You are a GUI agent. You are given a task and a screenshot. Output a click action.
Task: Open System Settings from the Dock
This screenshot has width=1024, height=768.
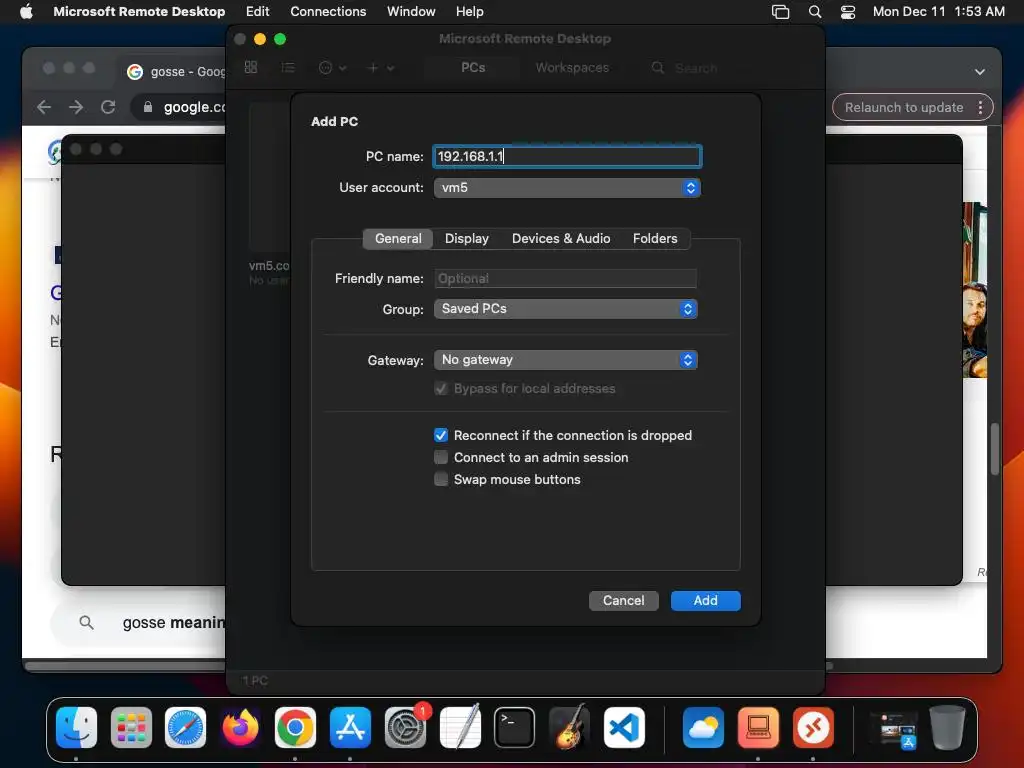405,727
